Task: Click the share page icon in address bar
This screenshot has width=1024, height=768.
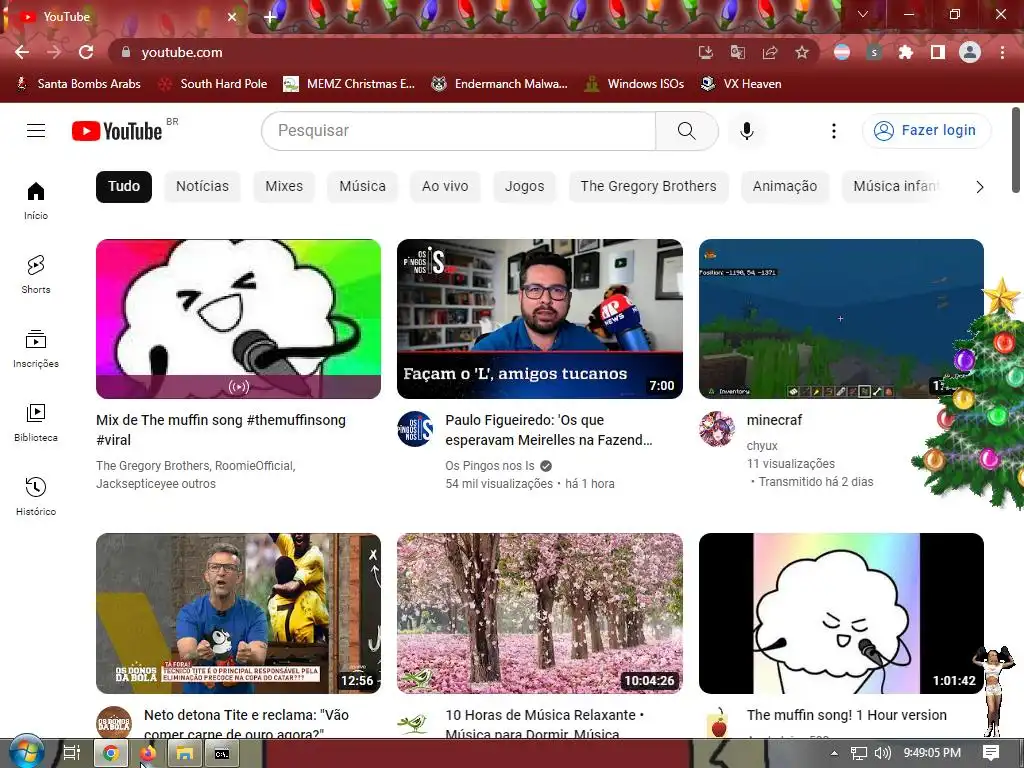Action: click(x=770, y=52)
